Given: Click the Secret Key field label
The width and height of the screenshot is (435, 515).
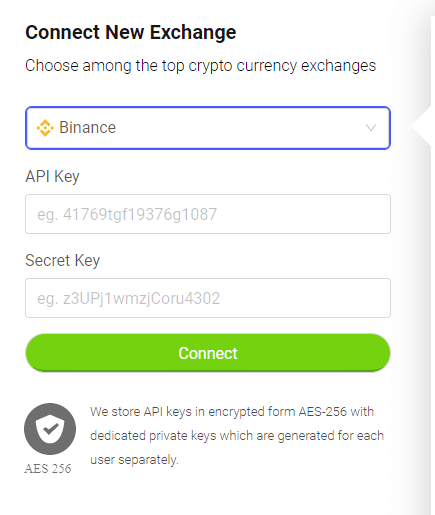Looking at the screenshot, I should pos(62,260).
